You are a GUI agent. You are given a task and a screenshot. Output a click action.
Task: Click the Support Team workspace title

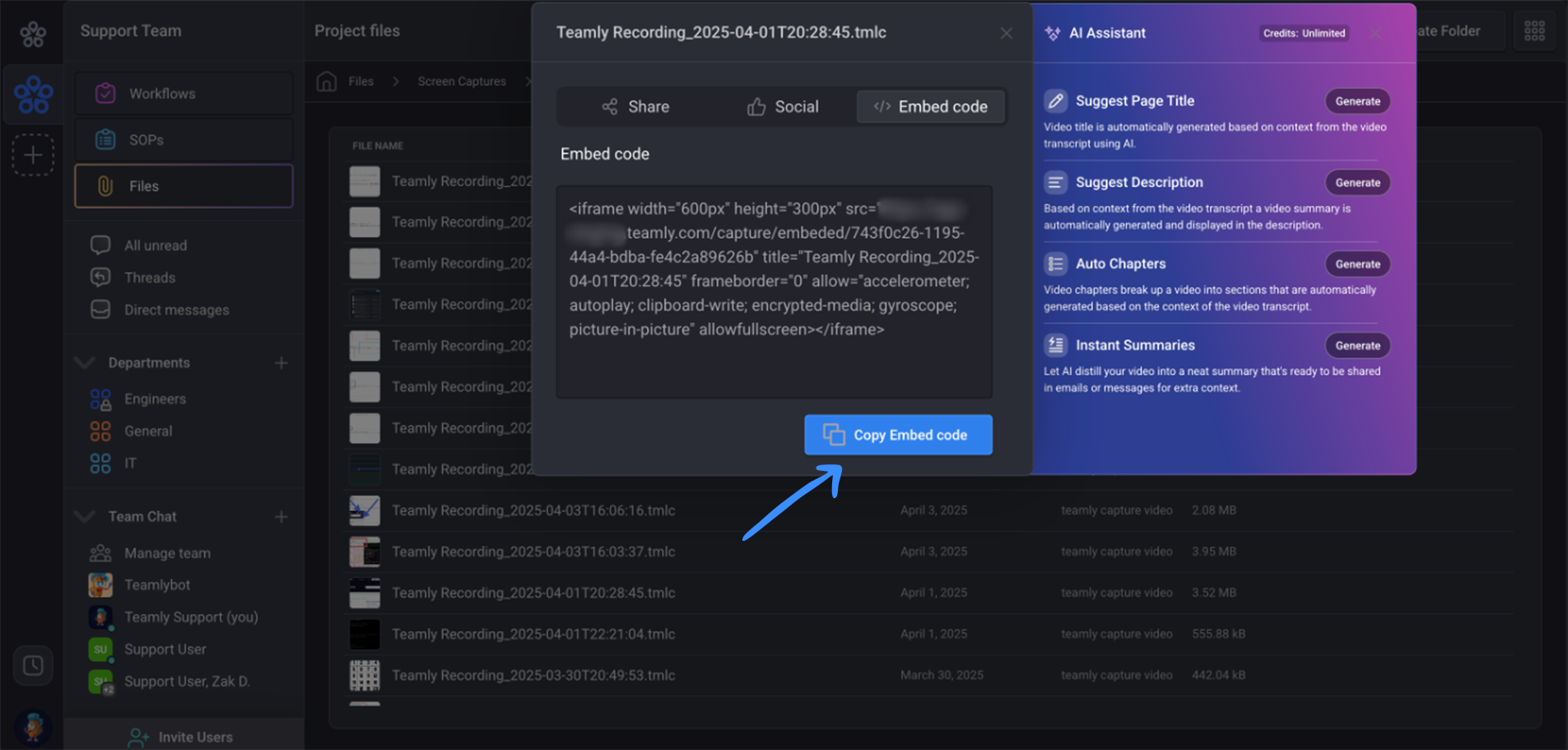pyautogui.click(x=131, y=30)
